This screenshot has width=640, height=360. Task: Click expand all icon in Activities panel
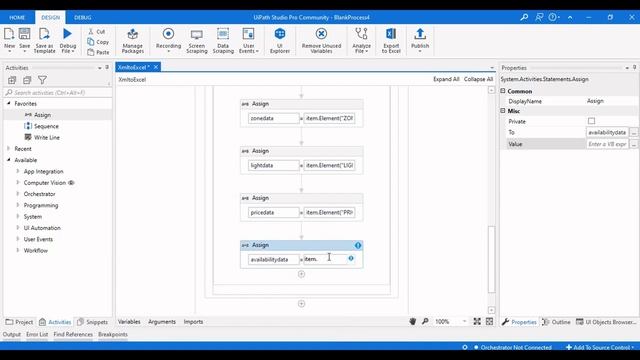click(x=12, y=80)
